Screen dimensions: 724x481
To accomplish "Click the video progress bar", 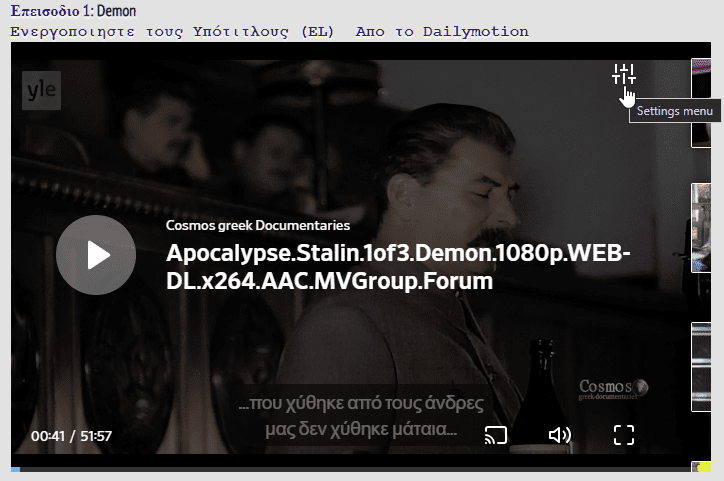I will [351, 469].
